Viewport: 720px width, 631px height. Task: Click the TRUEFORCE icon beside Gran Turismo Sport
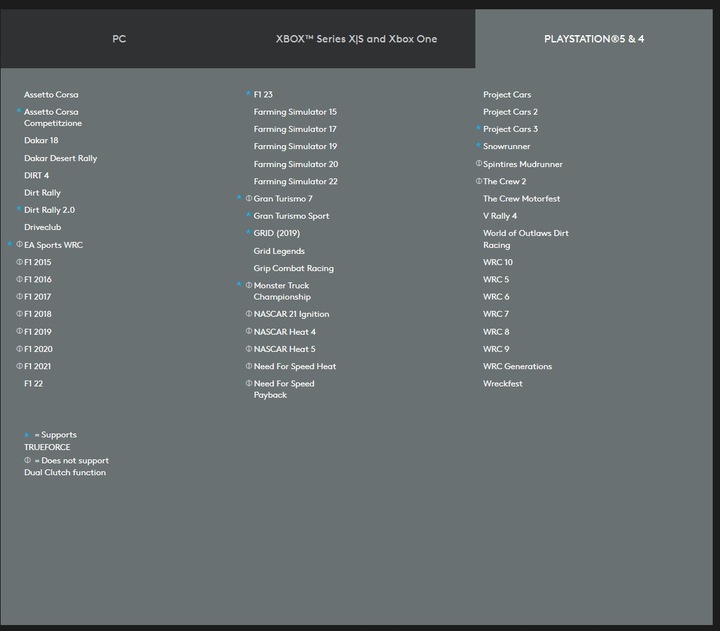(x=248, y=215)
